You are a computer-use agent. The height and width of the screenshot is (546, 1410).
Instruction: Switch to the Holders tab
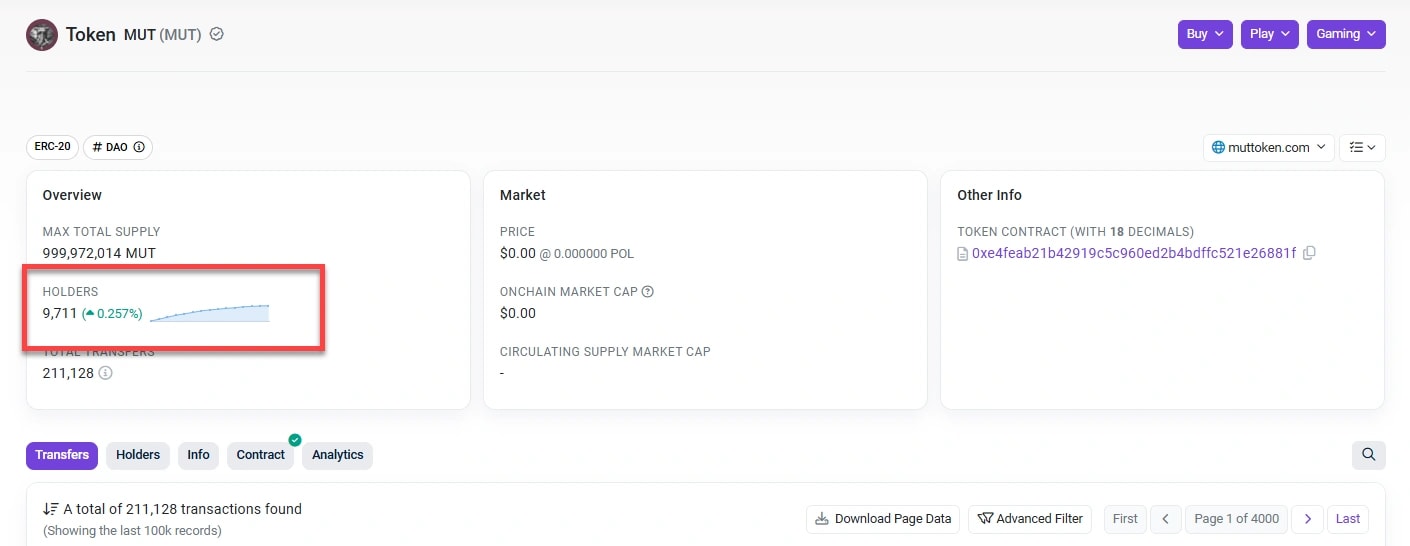point(138,455)
